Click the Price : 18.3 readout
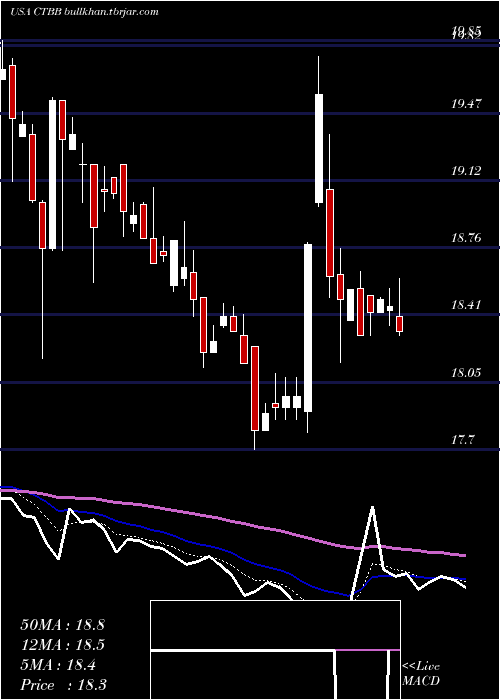This screenshot has width=500, height=700. tap(63, 685)
